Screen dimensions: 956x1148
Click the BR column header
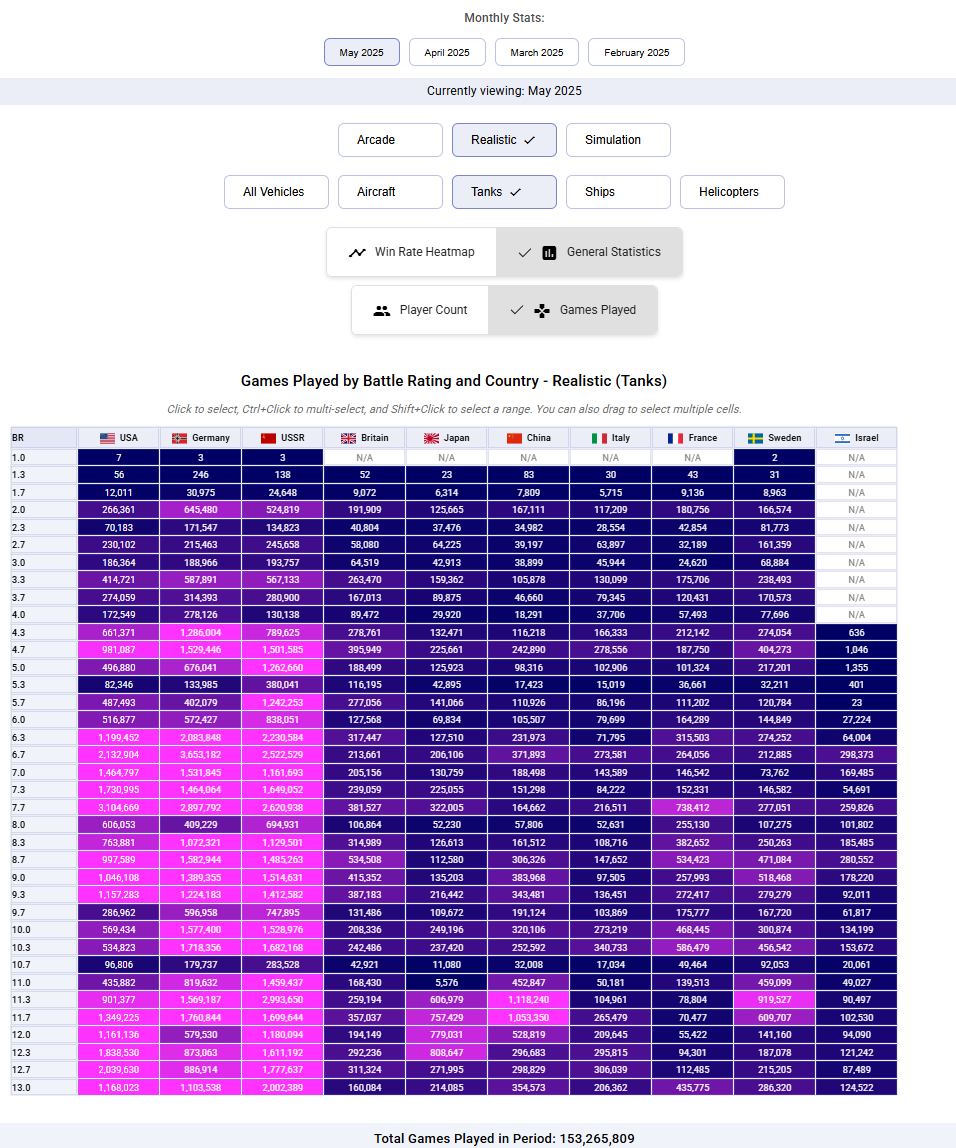tap(44, 438)
